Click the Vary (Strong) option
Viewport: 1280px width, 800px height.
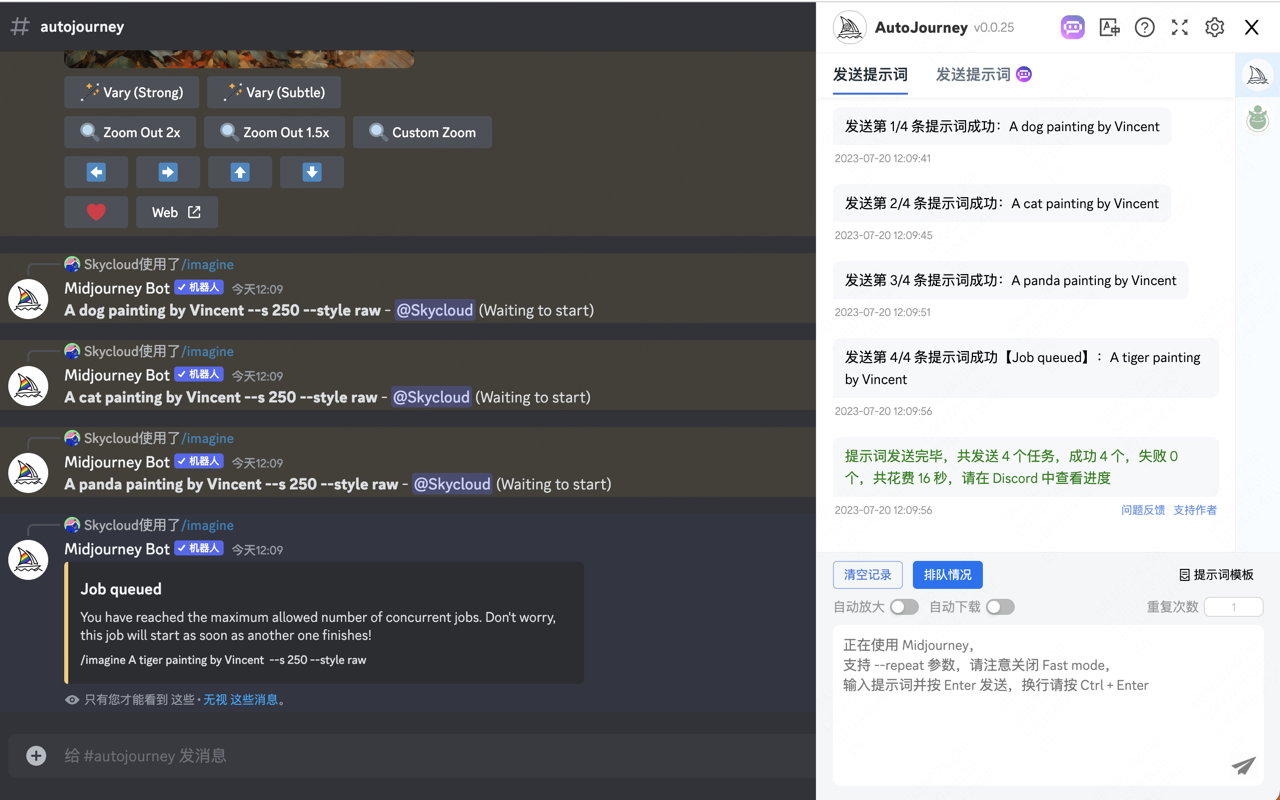tap(131, 92)
